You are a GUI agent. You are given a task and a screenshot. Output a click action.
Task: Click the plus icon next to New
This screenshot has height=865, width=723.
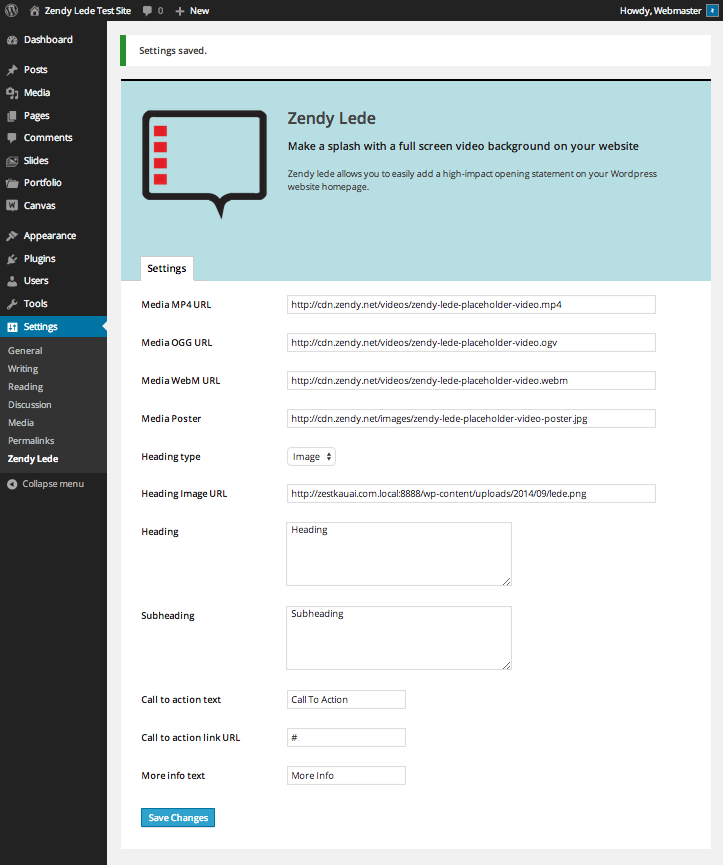[x=179, y=11]
